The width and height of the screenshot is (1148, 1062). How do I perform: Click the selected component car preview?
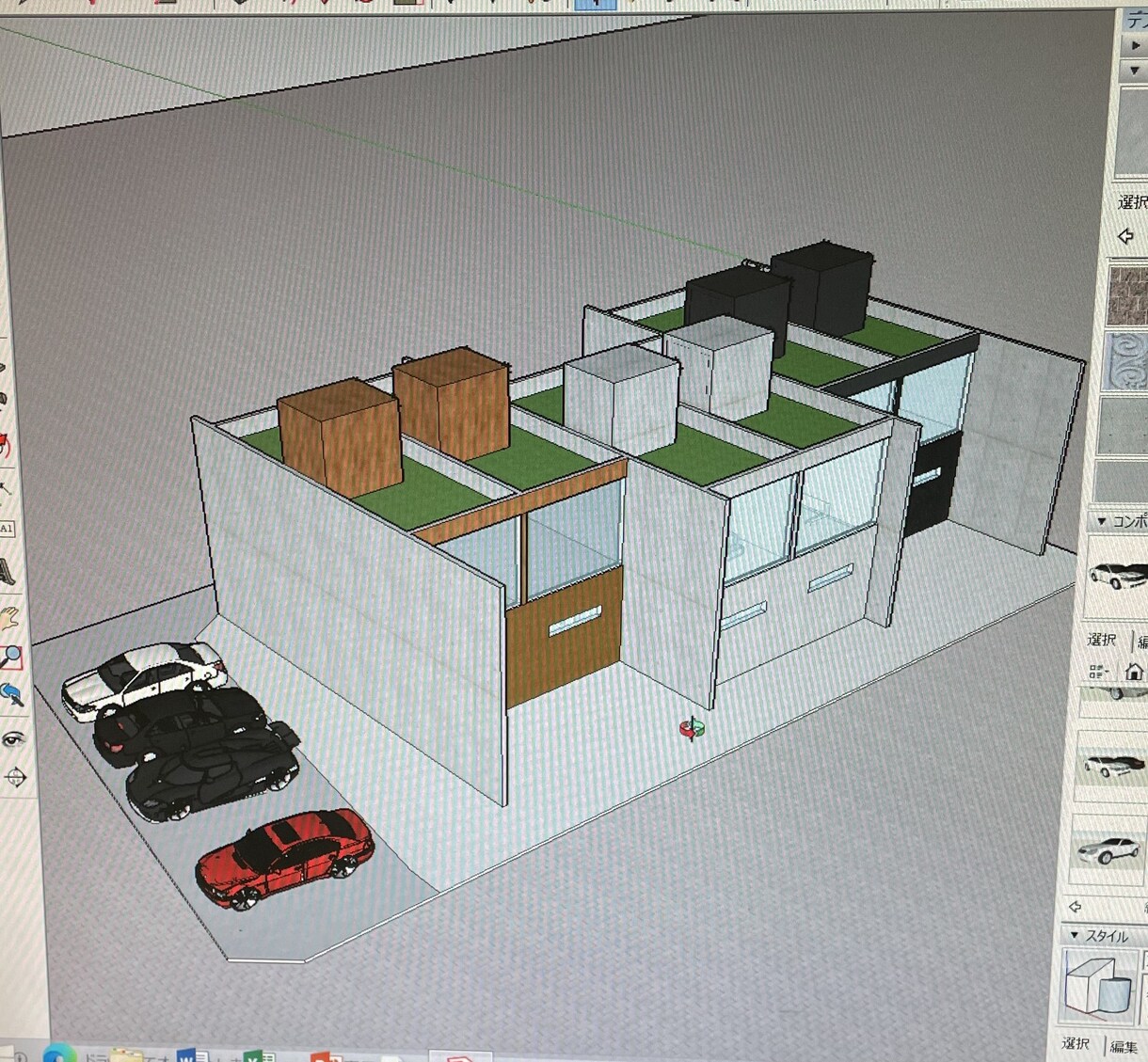tap(1117, 575)
